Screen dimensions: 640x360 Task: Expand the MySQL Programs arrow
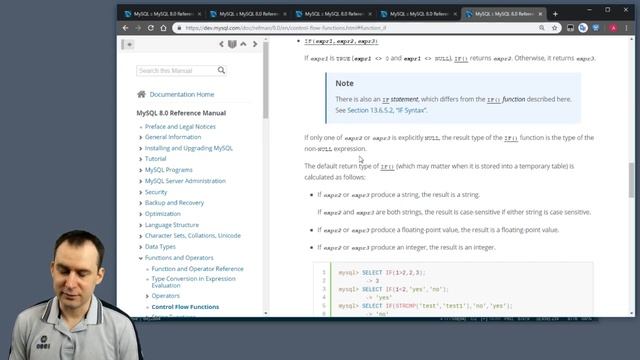tap(141, 170)
